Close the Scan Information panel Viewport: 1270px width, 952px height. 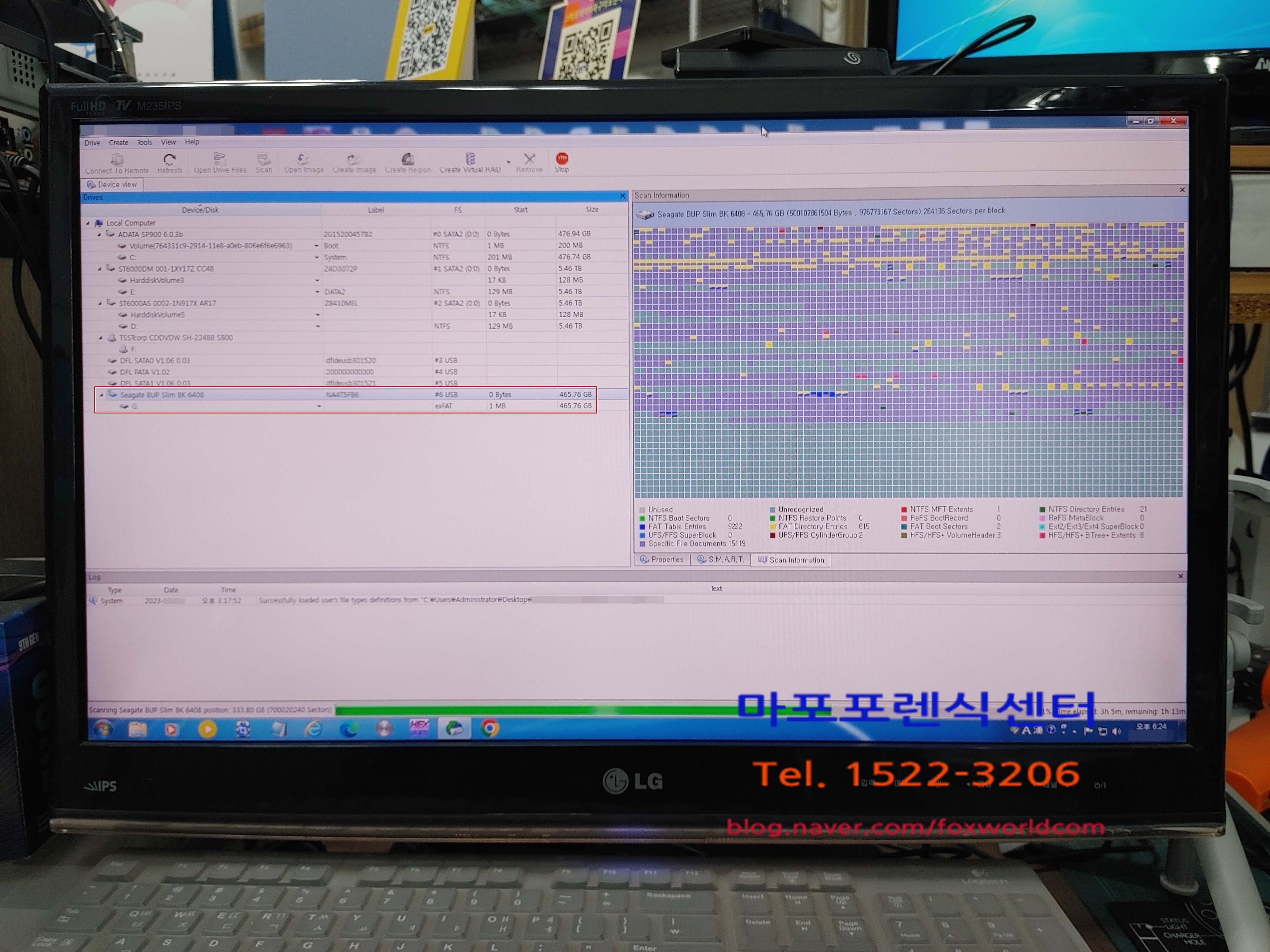tap(1182, 190)
